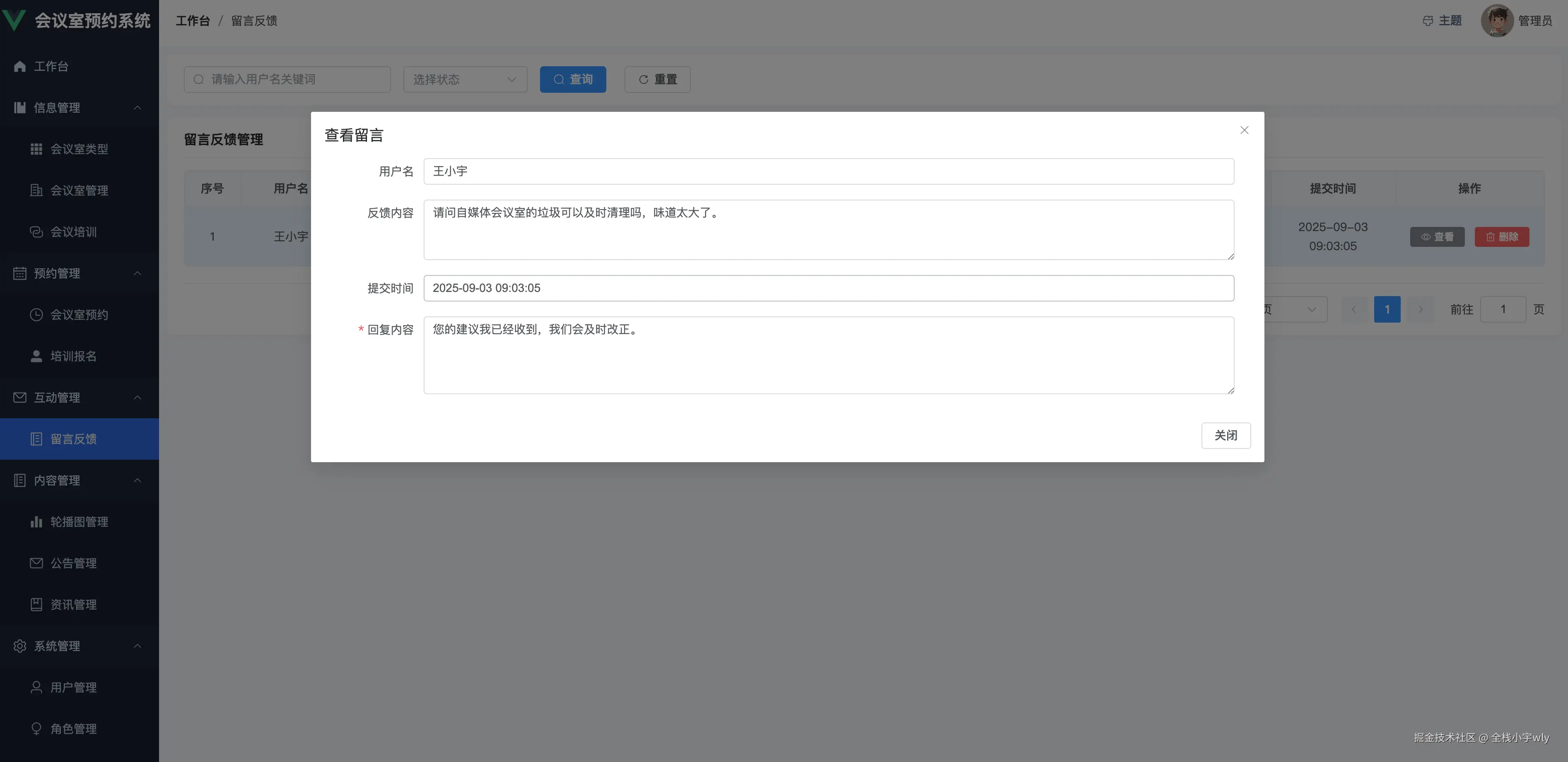Close the 查看留言 dialog with X icon

pyautogui.click(x=1244, y=130)
